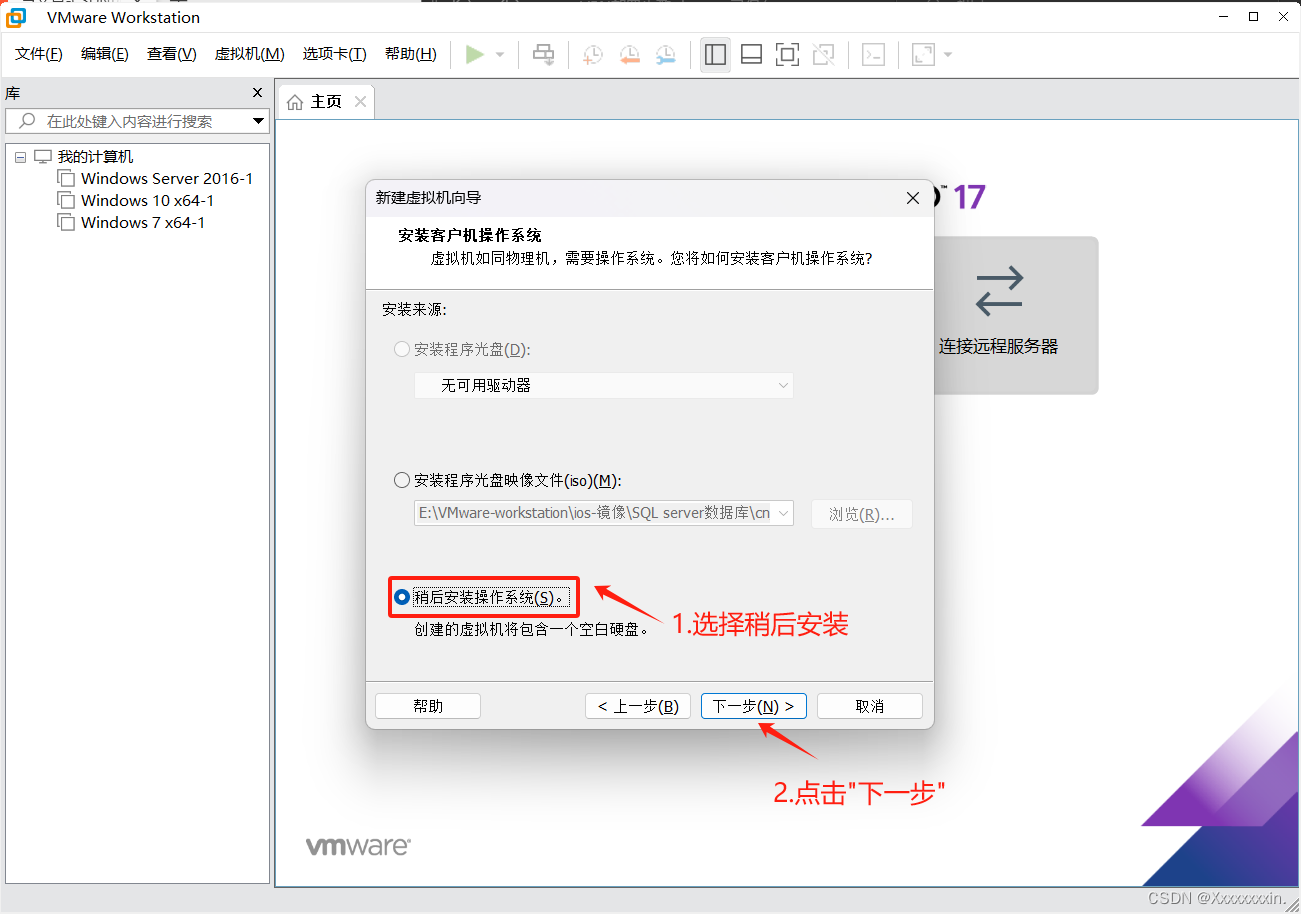Select Windows 7 x64-1 virtual machine
The image size is (1301, 914).
click(x=143, y=223)
